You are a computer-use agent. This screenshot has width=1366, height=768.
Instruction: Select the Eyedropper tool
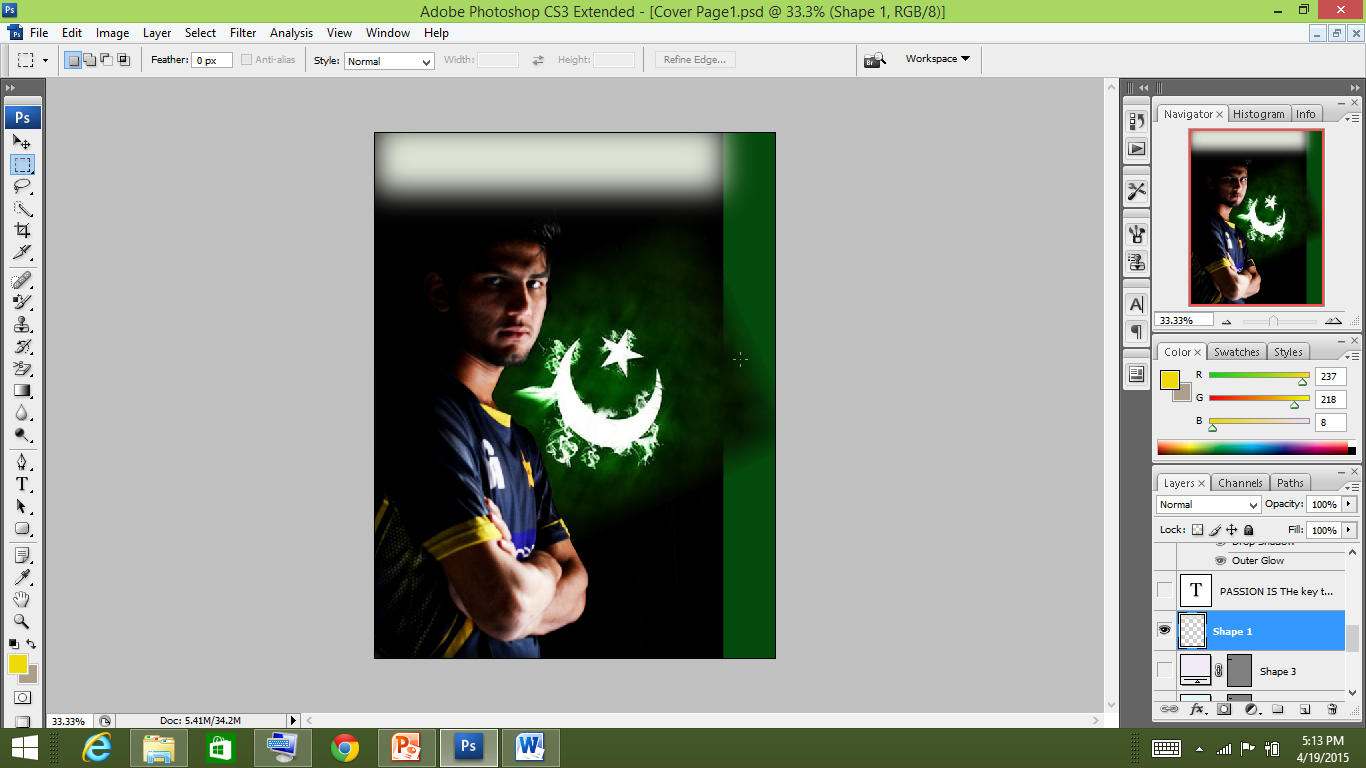click(x=22, y=577)
